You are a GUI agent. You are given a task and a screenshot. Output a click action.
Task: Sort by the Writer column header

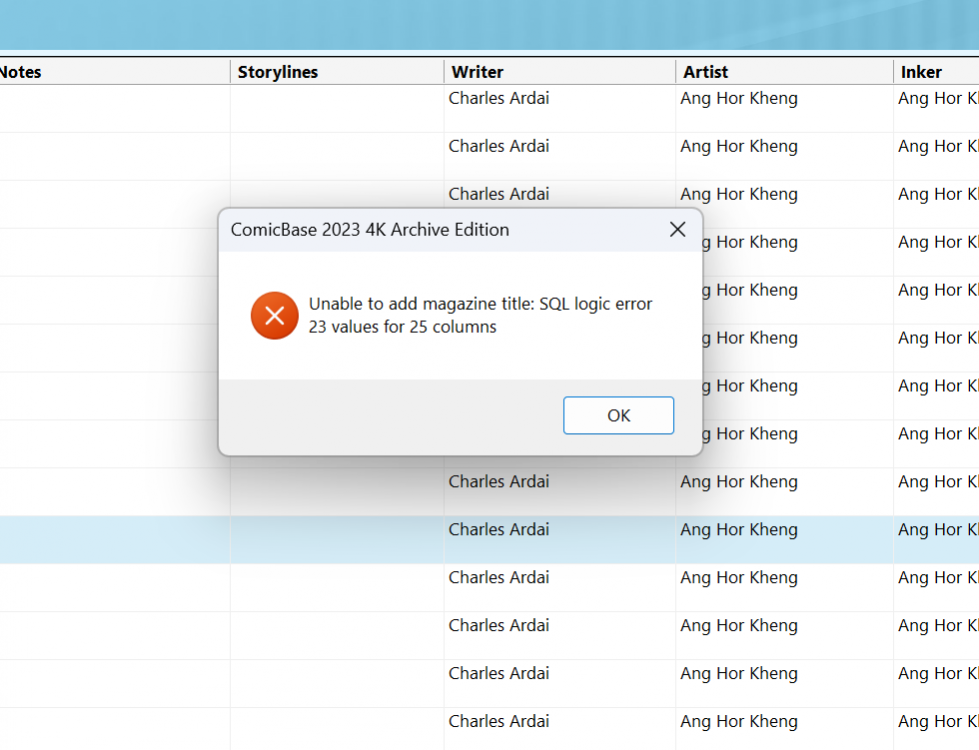[477, 72]
